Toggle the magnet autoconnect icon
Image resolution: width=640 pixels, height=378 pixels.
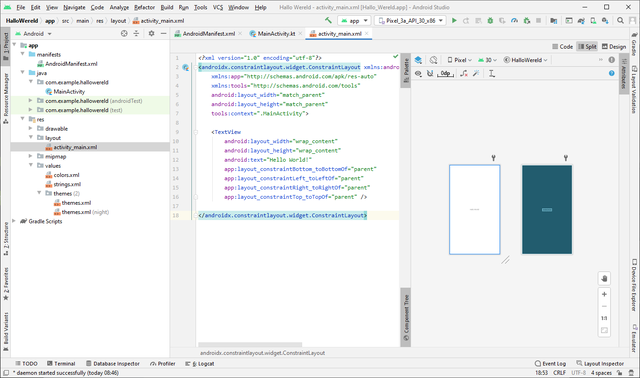tap(430, 73)
